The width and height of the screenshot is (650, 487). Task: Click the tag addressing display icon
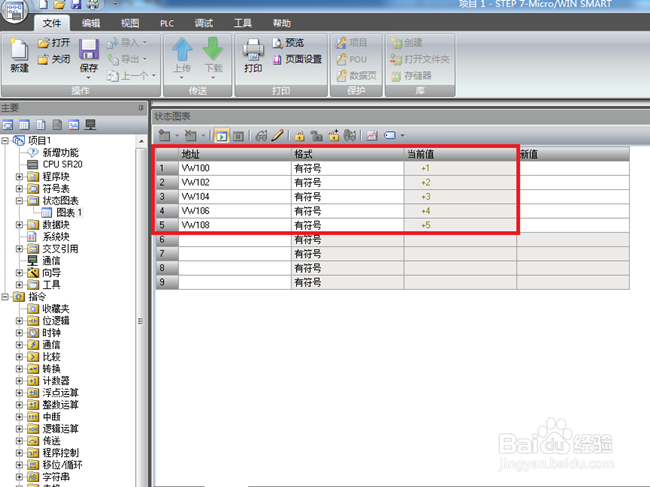(390, 136)
